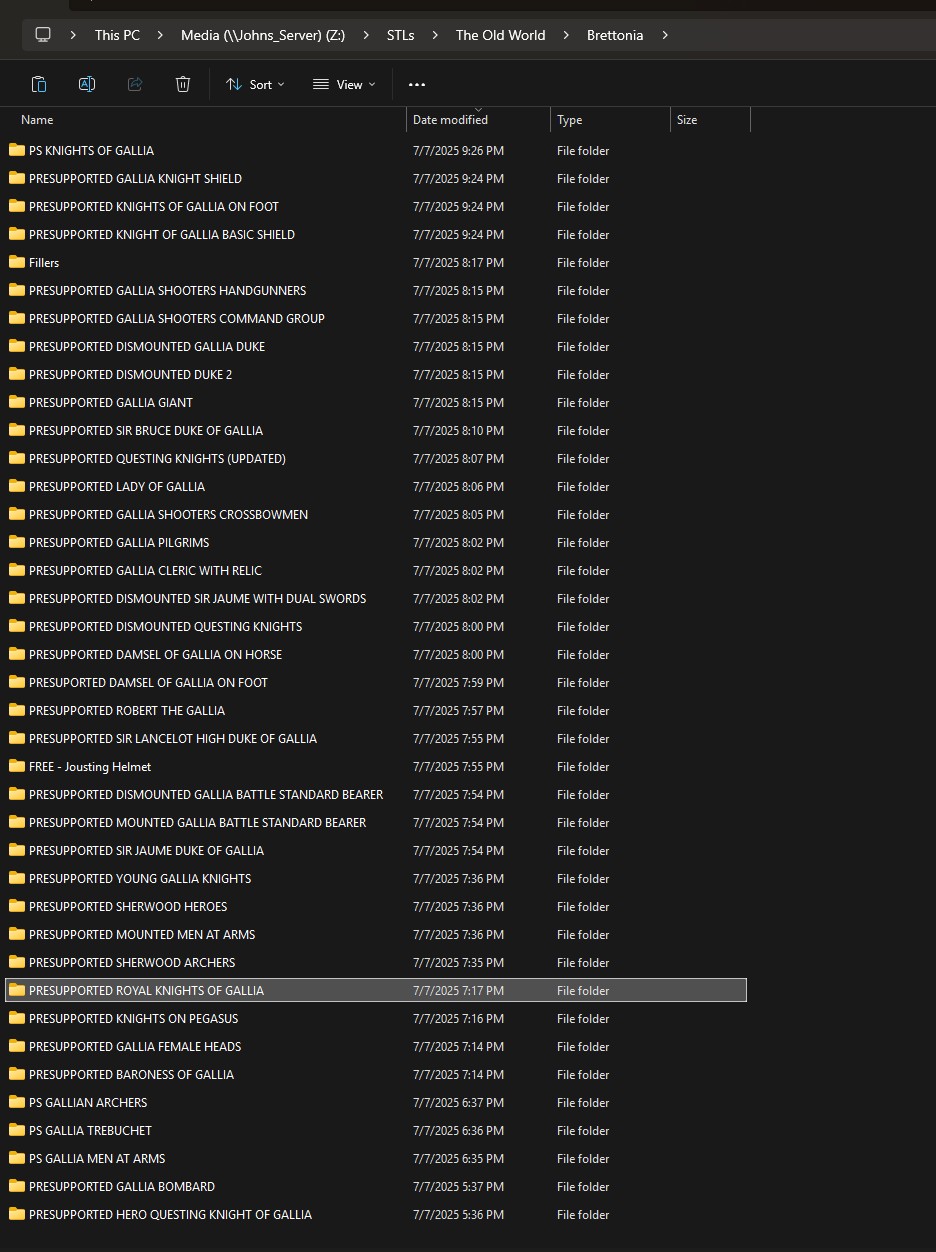The image size is (936, 1252).
Task: Click the Brettonia breadcrumb
Action: (615, 35)
